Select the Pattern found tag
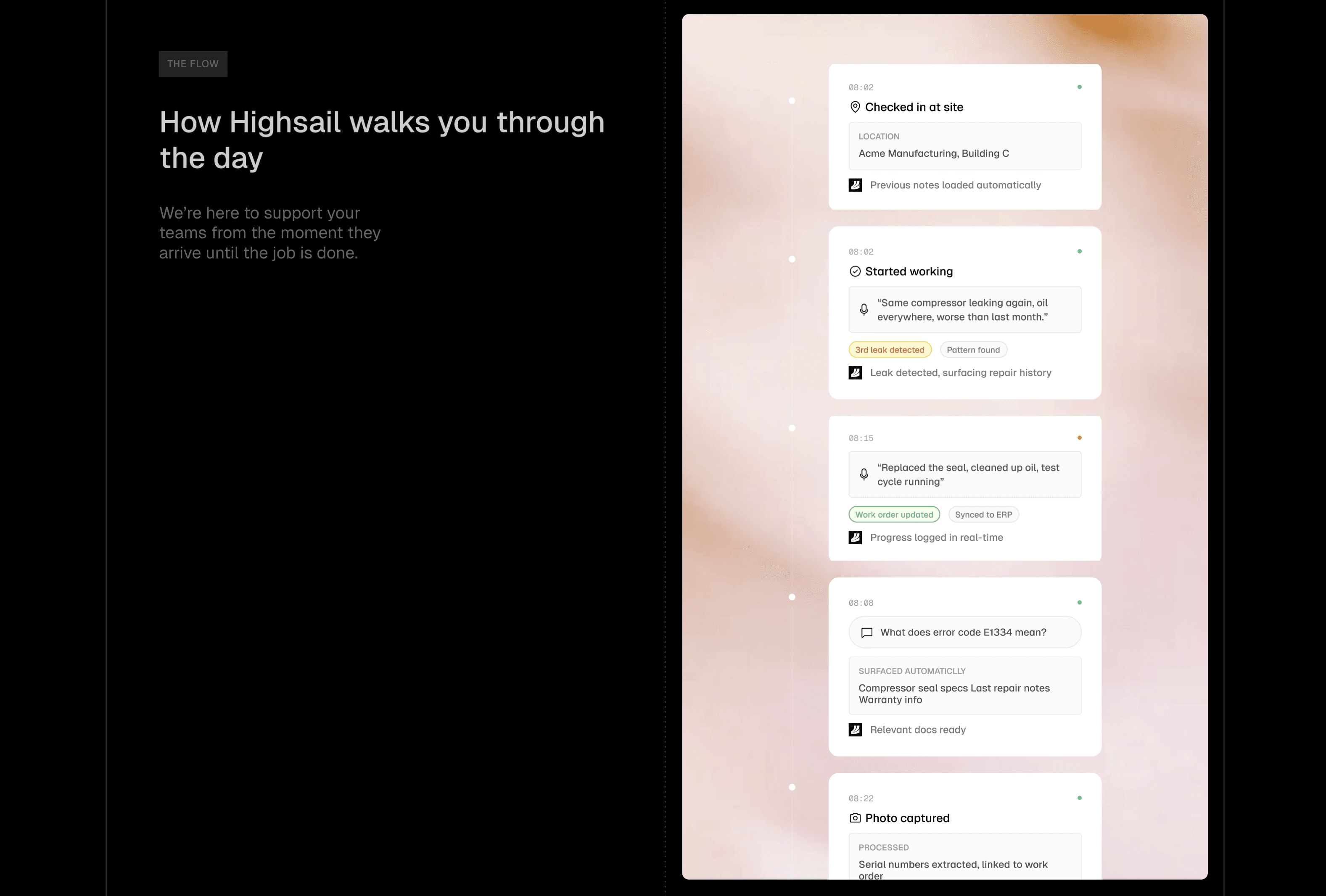The image size is (1326, 896). [x=973, y=350]
